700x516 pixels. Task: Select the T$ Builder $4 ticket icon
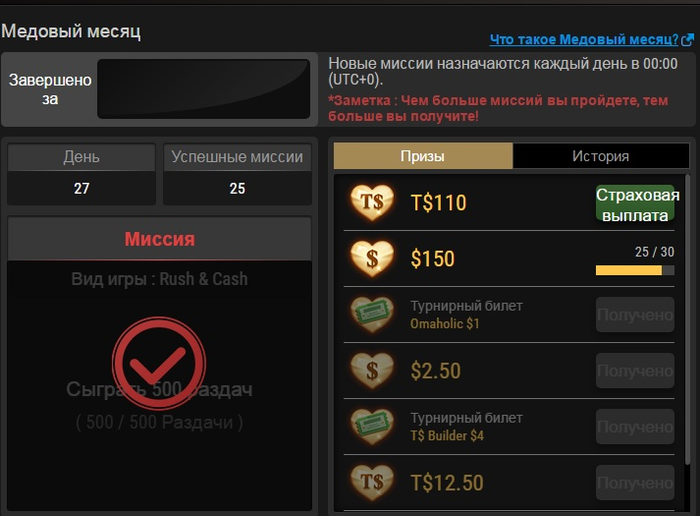[x=372, y=427]
